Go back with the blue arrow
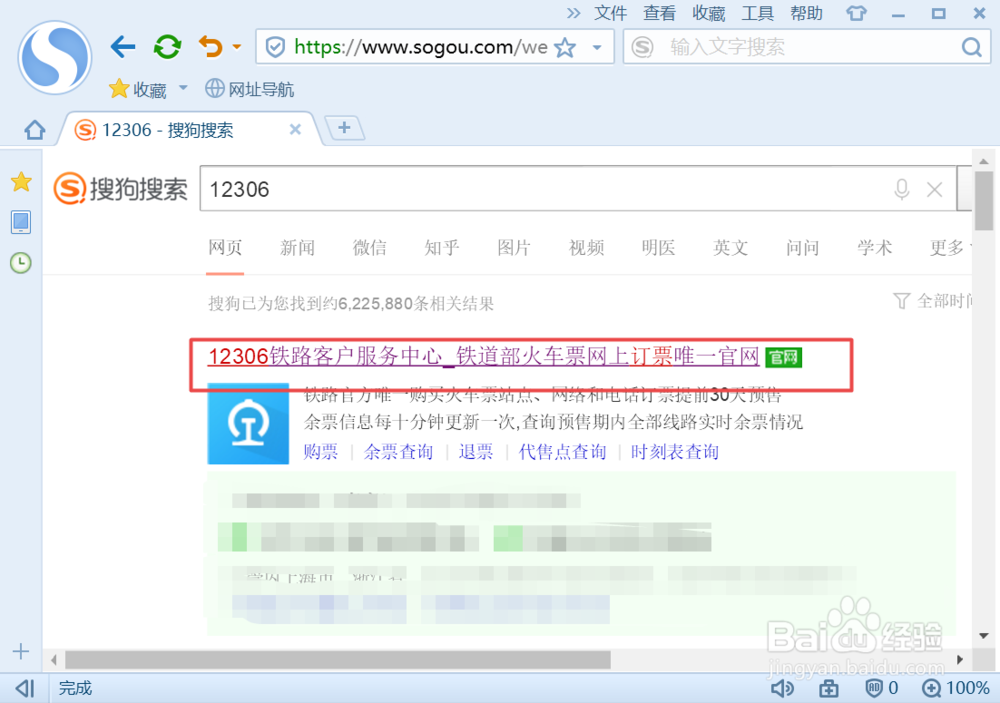 [x=122, y=47]
